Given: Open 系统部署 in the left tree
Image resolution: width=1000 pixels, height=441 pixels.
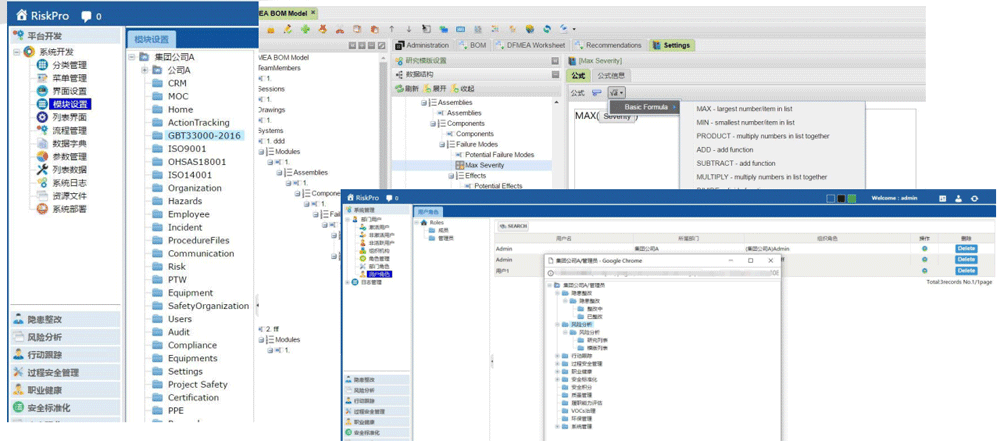Looking at the screenshot, I should click(x=69, y=209).
